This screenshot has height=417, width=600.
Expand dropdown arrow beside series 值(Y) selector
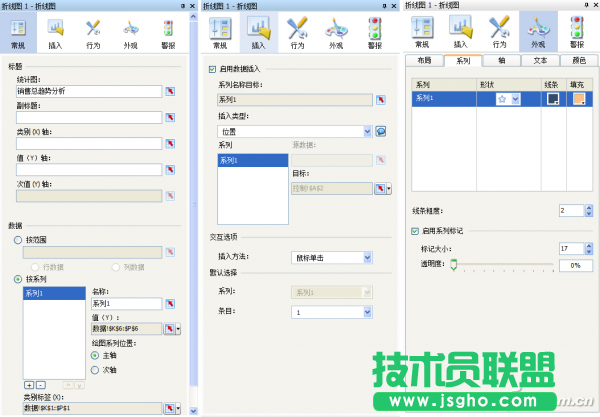tap(178, 329)
